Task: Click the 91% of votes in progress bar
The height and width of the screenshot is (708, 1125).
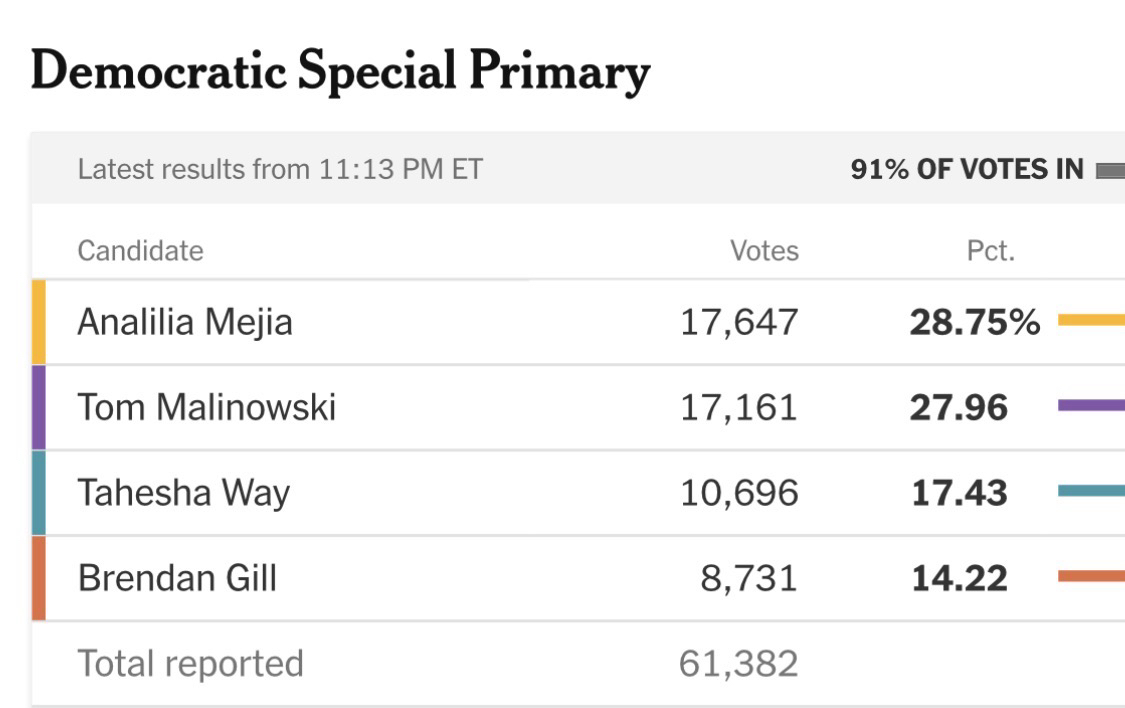Action: [1110, 170]
